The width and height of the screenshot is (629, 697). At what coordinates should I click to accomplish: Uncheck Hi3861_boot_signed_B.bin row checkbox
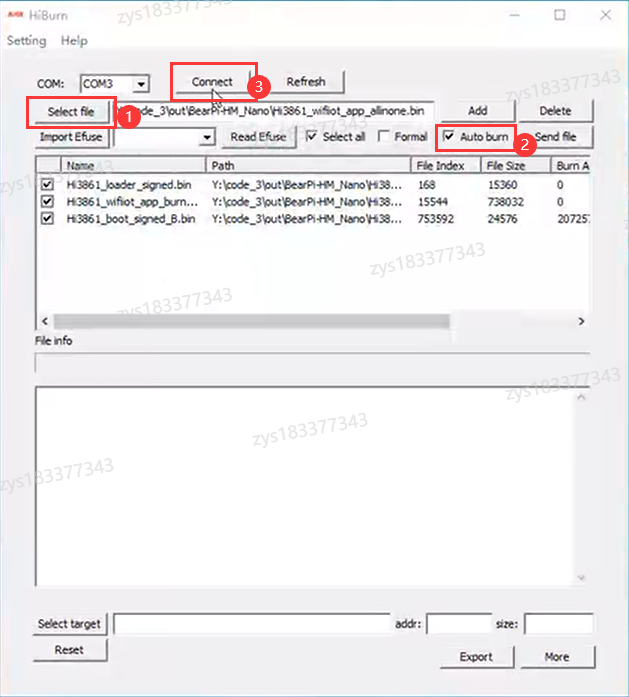47,218
